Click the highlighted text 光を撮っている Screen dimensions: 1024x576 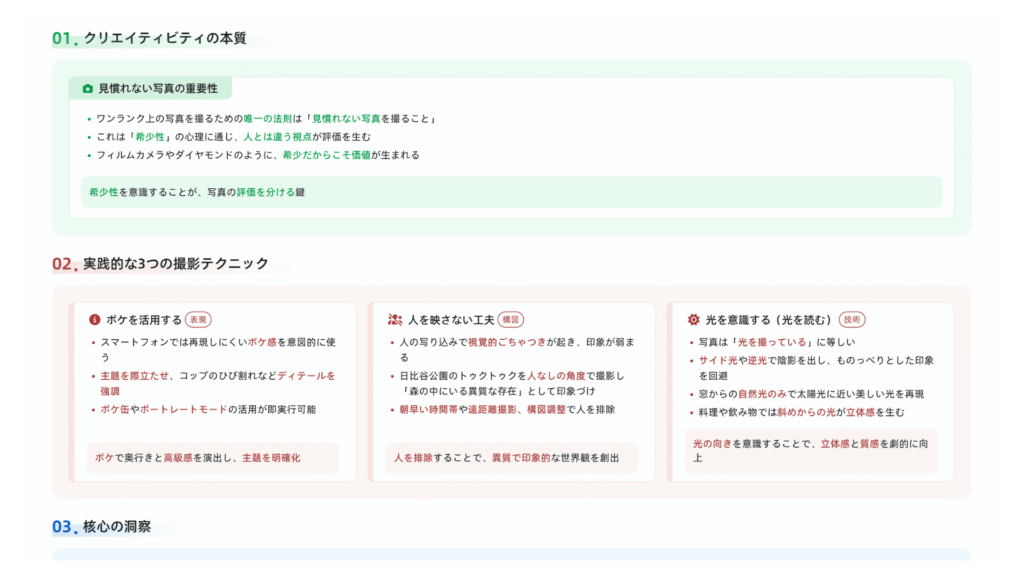[771, 342]
